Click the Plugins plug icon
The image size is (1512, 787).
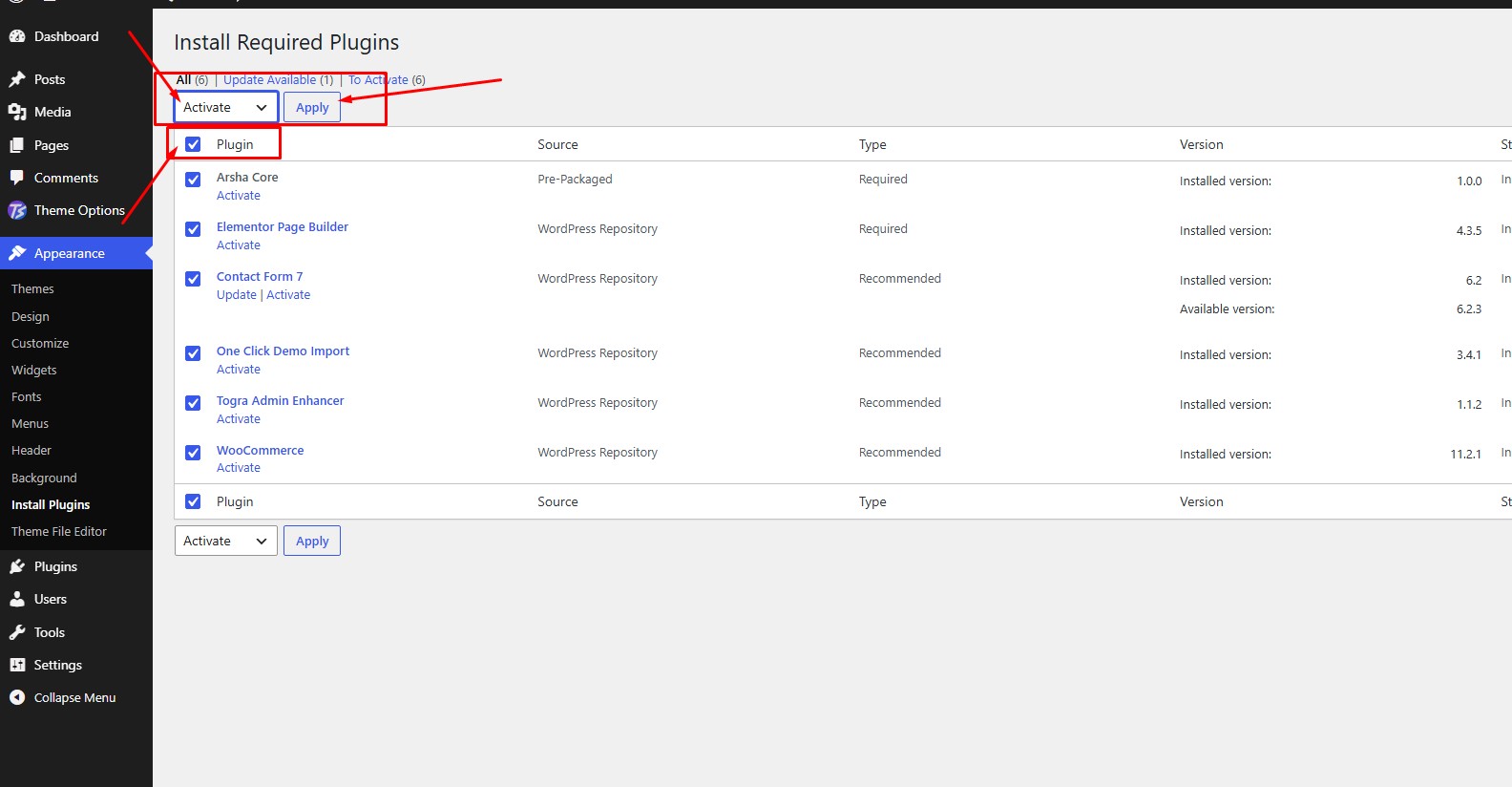click(17, 566)
